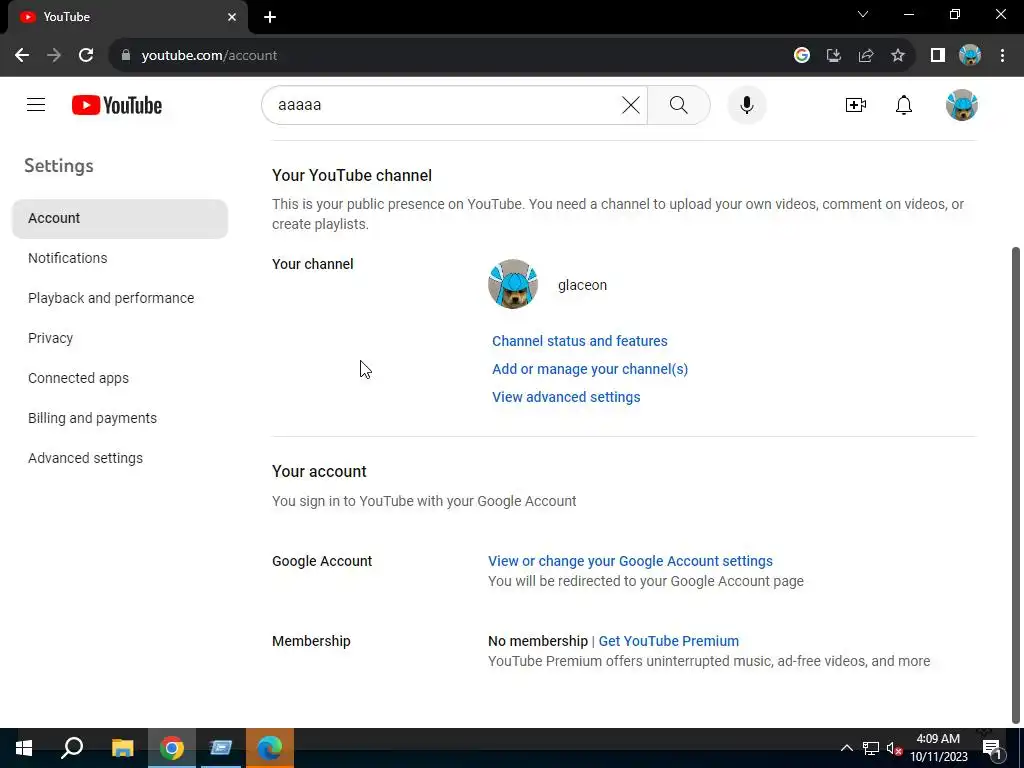Image resolution: width=1024 pixels, height=768 pixels.
Task: Click the 'Your account' heading
Action: click(x=319, y=472)
